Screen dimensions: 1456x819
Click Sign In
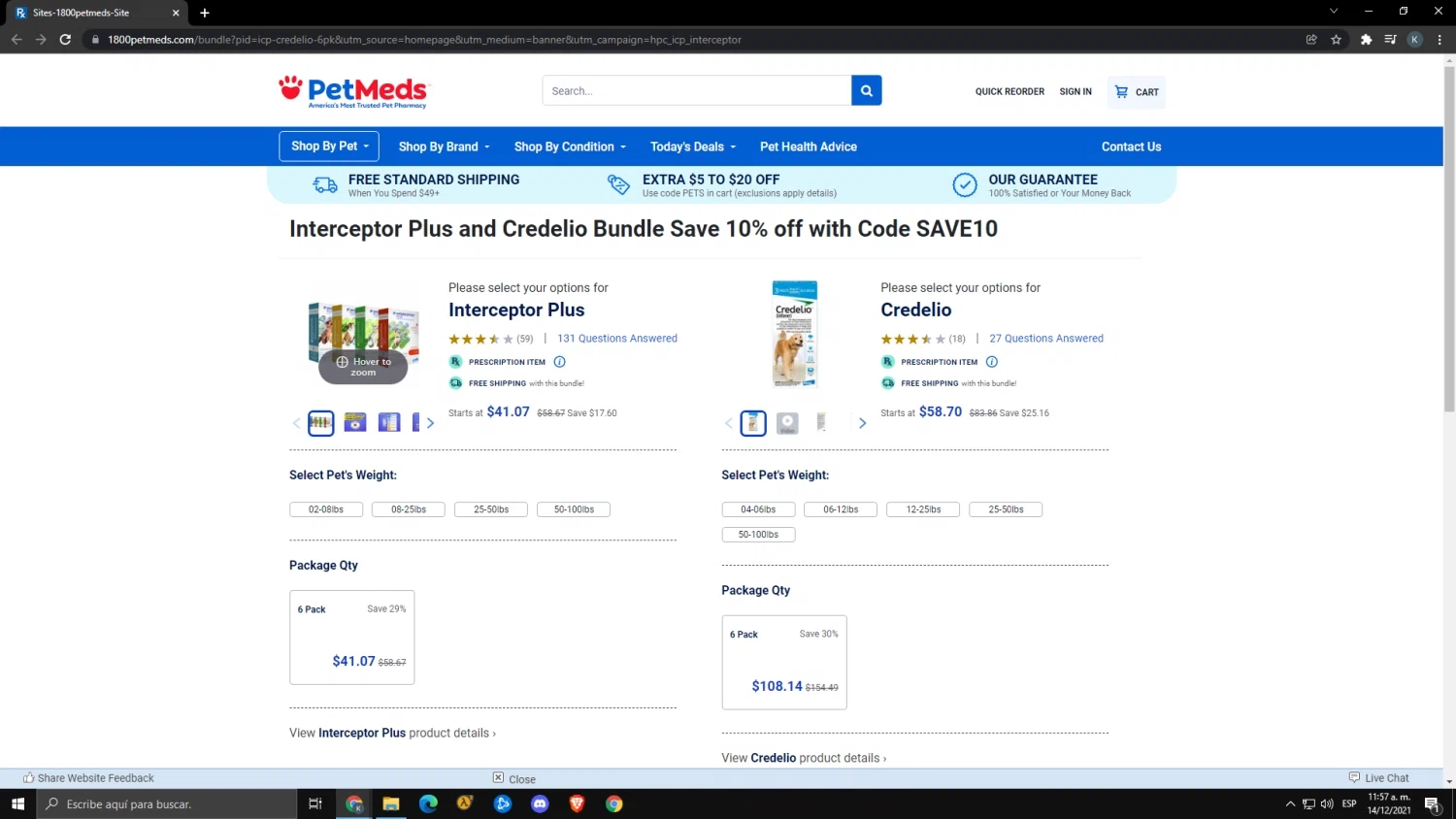1075,91
